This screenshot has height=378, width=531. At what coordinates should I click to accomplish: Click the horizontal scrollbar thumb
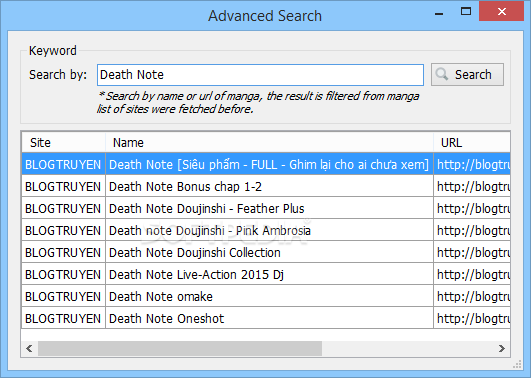(180, 349)
